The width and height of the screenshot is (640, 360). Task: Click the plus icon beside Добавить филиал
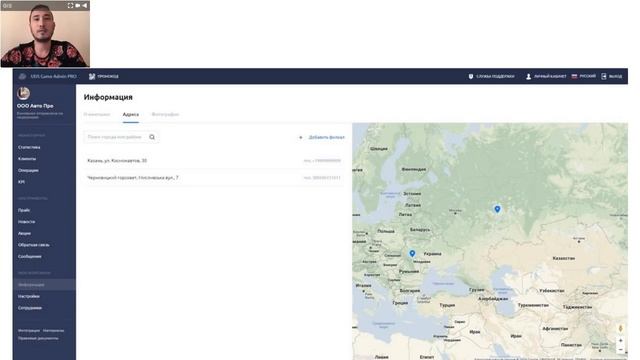(x=301, y=138)
